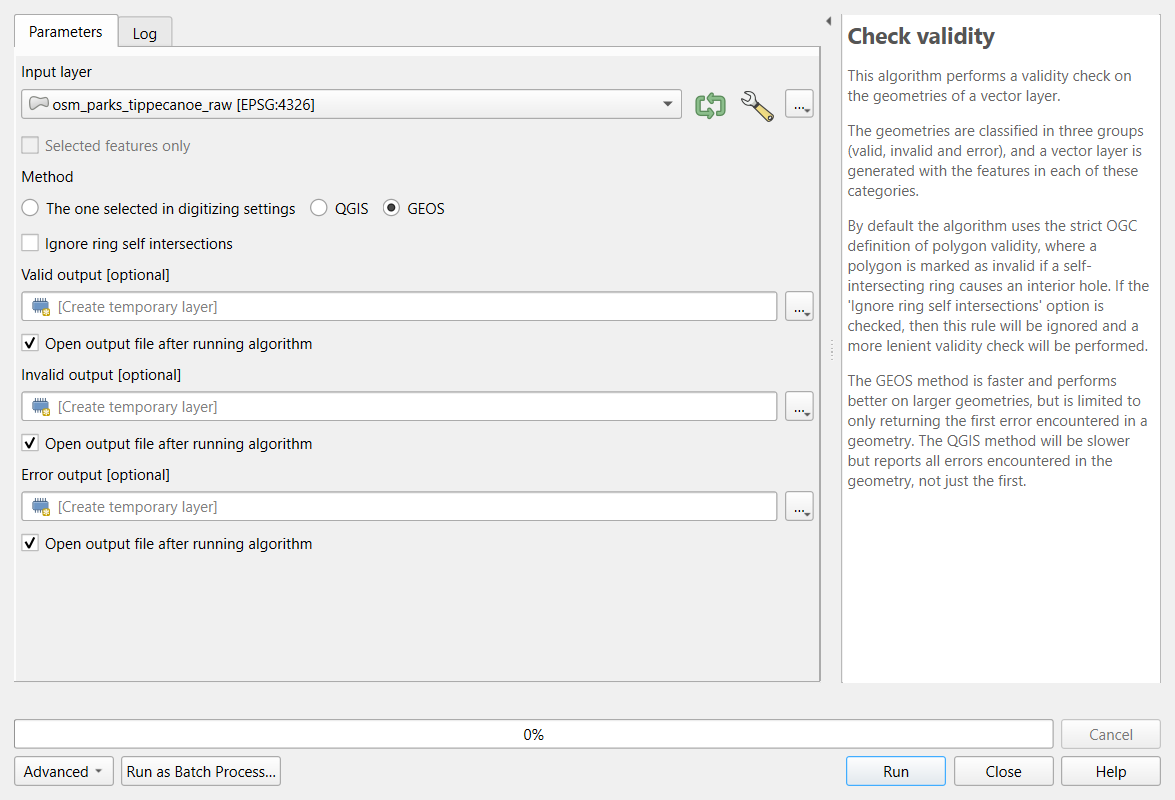Open Error output destination ellipsis button
This screenshot has height=800, width=1175.
pos(800,506)
